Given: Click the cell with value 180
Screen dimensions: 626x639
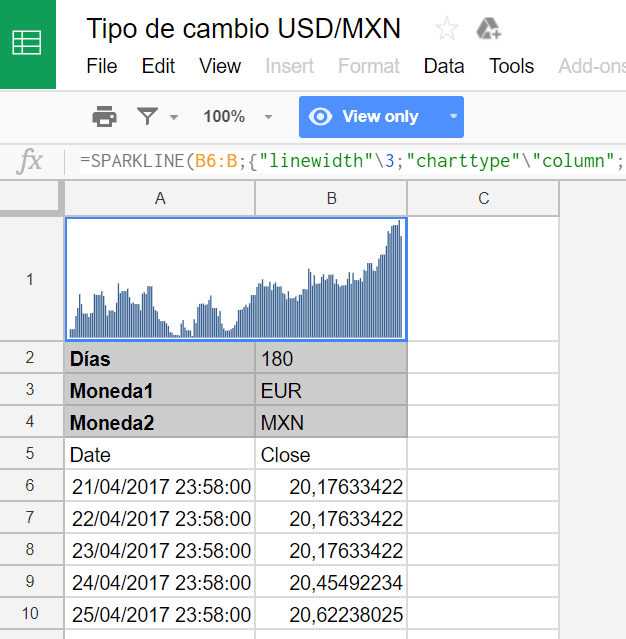Looking at the screenshot, I should tap(331, 358).
